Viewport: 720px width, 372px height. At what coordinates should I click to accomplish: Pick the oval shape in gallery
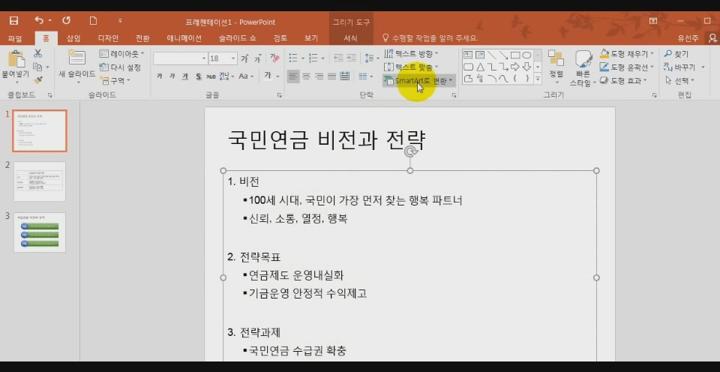pyautogui.click(x=527, y=55)
